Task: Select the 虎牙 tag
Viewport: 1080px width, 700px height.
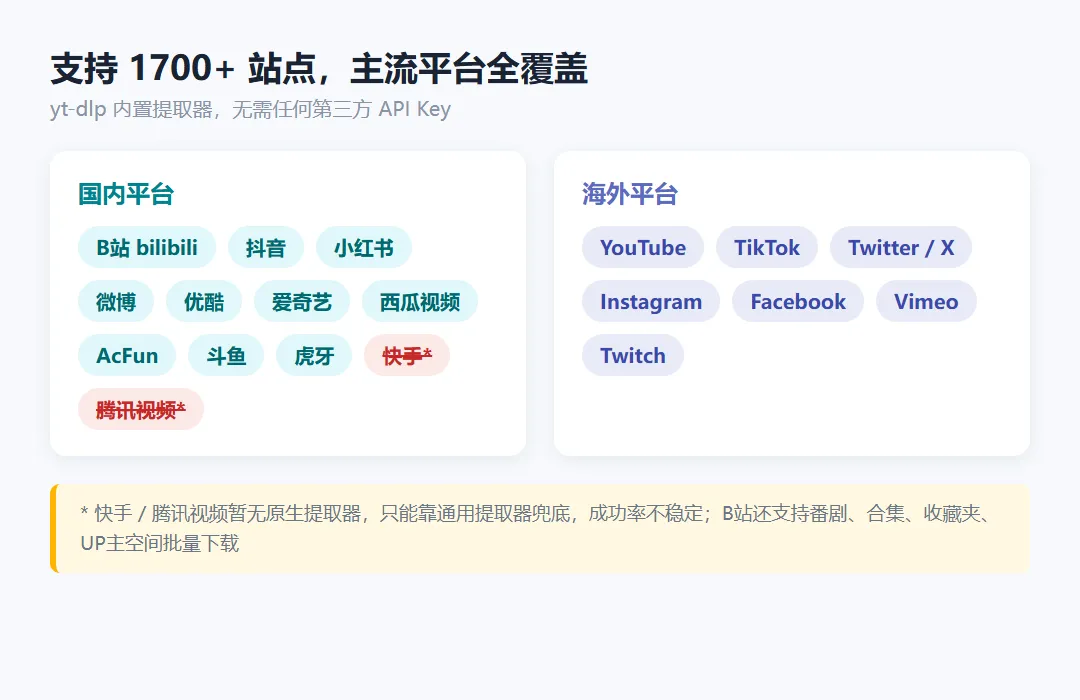Action: tap(314, 356)
